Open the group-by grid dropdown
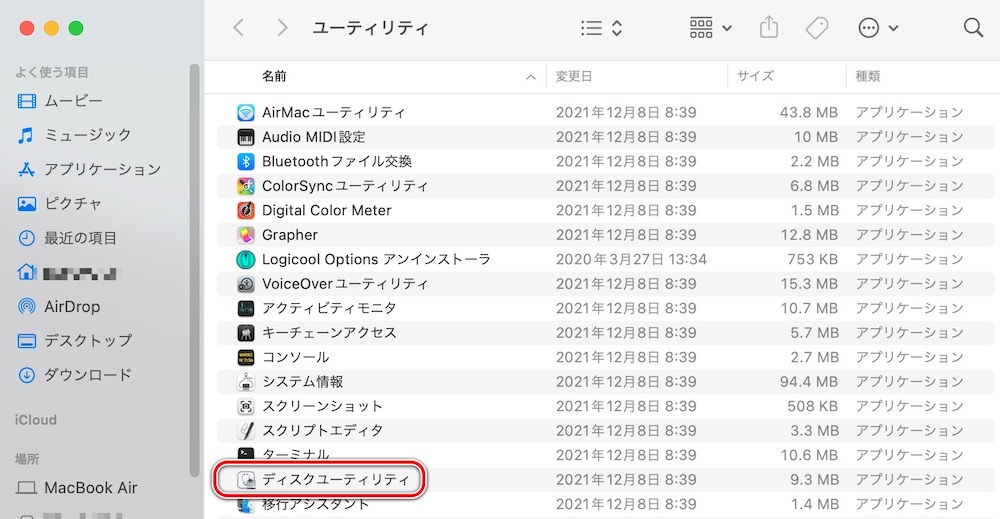The height and width of the screenshot is (519, 1000). [710, 27]
